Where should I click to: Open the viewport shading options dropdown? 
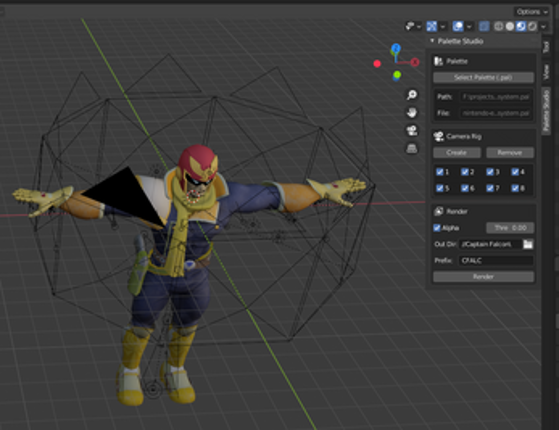(x=543, y=26)
